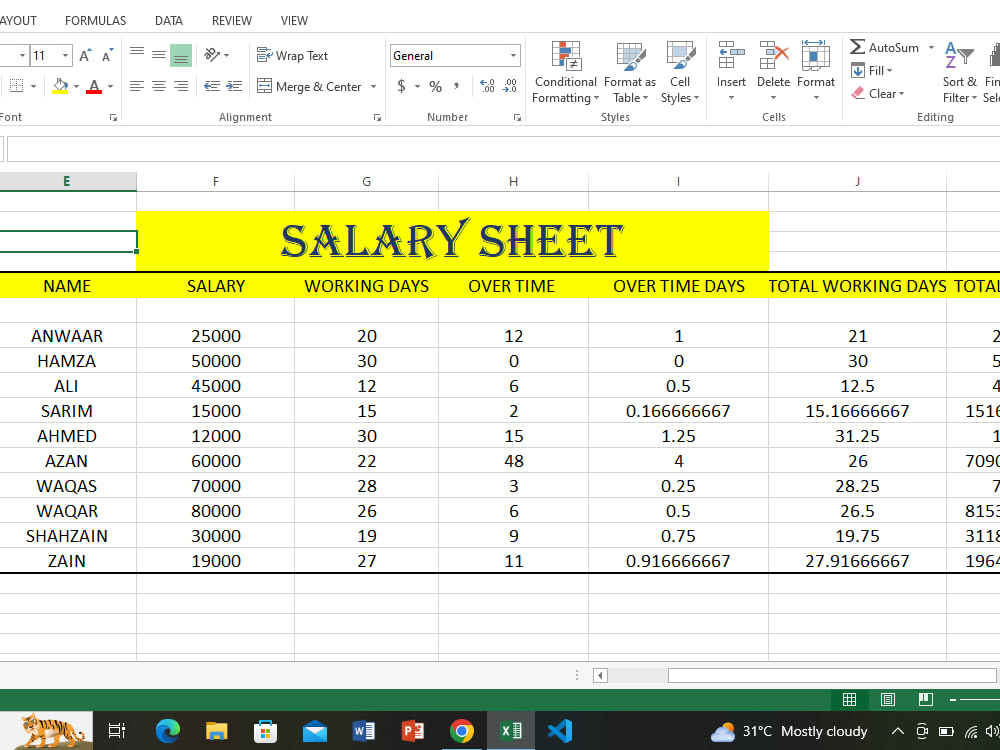
Task: Open the REVIEW ribbon tab
Action: [x=232, y=20]
